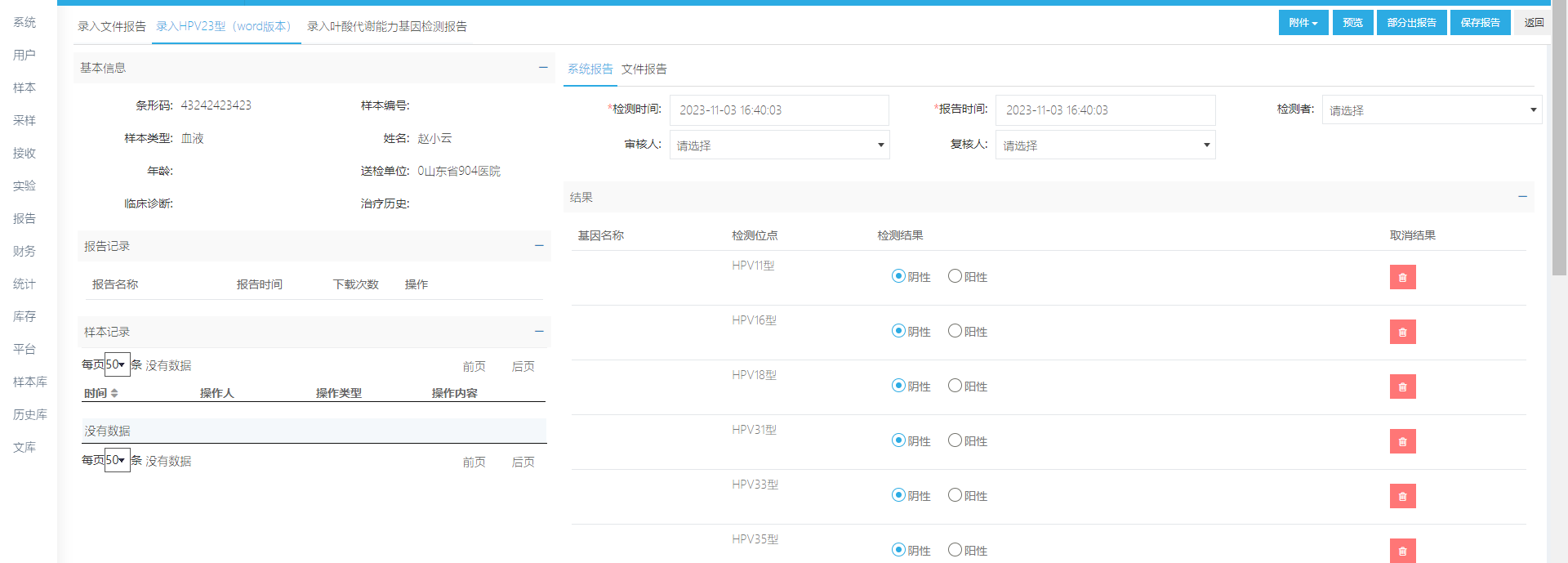Select 阳性 for HPV11型
Screen dimensions: 1568x563
955,276
